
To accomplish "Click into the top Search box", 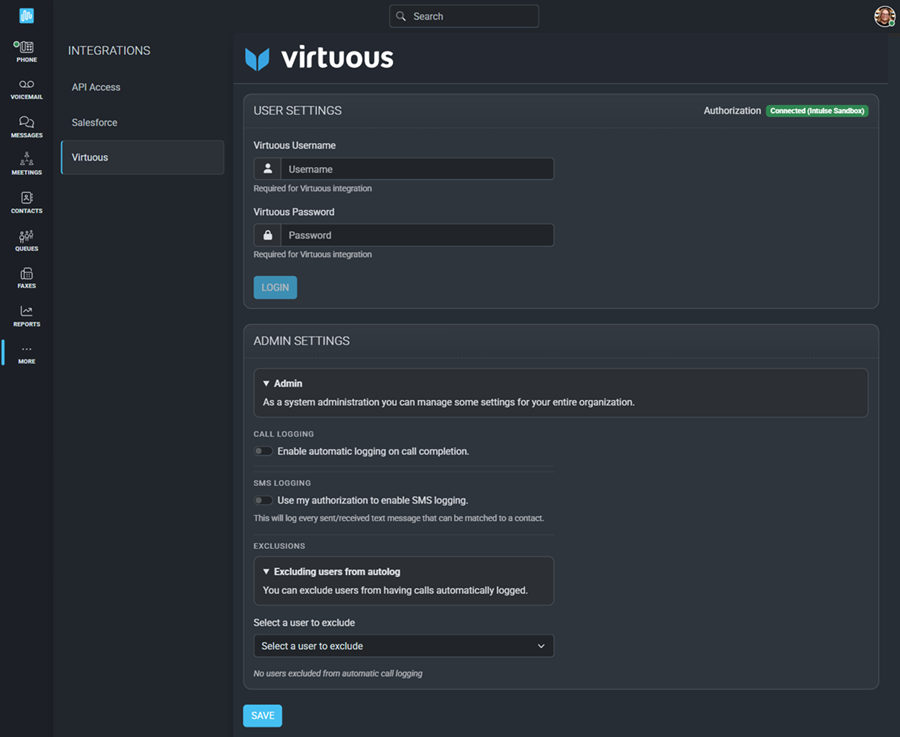I will coord(464,16).
